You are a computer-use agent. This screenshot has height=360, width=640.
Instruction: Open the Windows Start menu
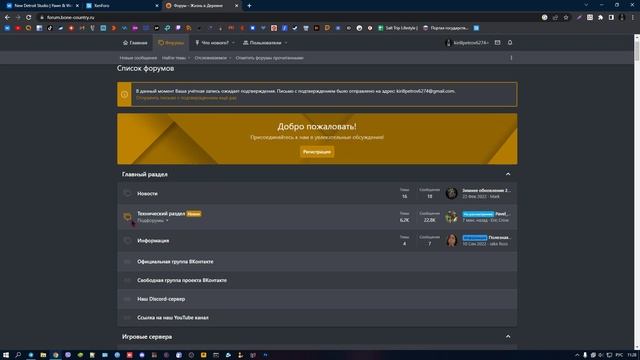(x=6, y=355)
